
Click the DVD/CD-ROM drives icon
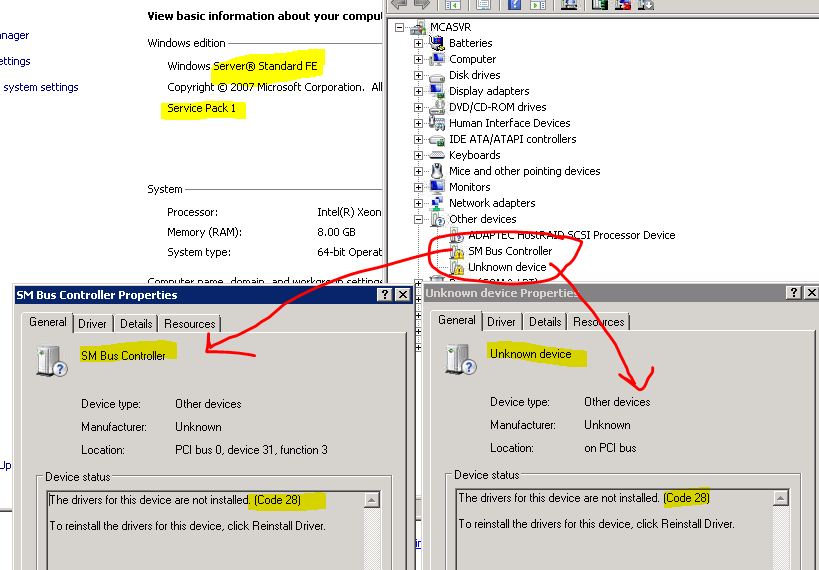436,107
